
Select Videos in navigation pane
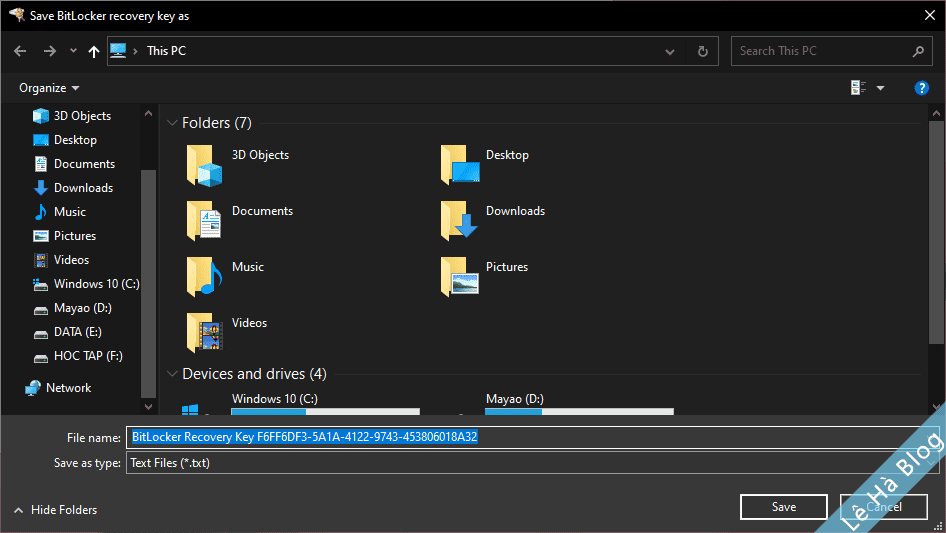(61, 260)
